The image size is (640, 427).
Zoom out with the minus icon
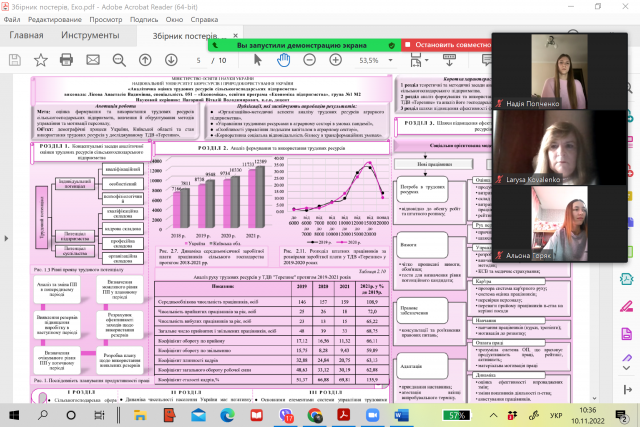point(309,60)
